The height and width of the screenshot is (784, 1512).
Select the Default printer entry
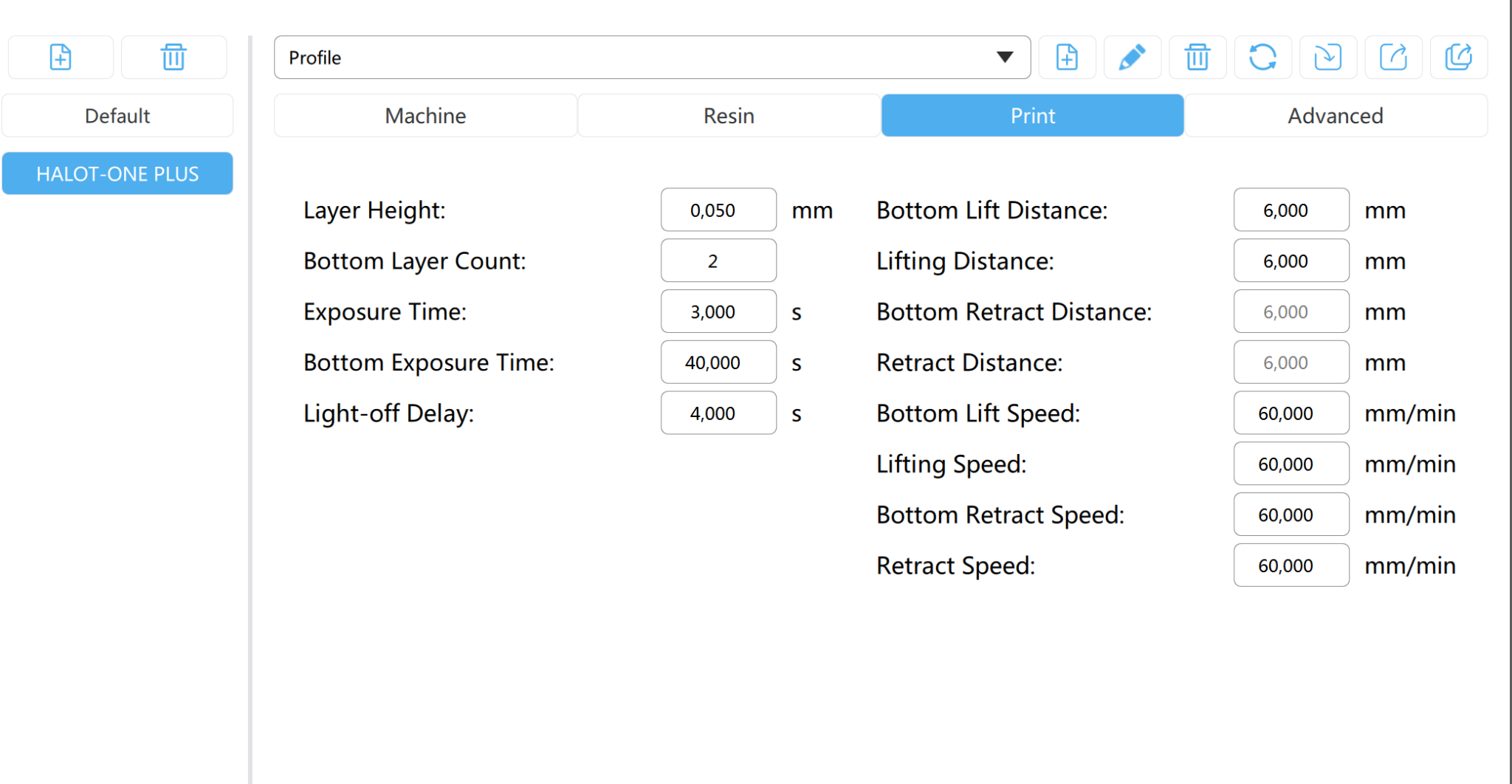[x=117, y=115]
